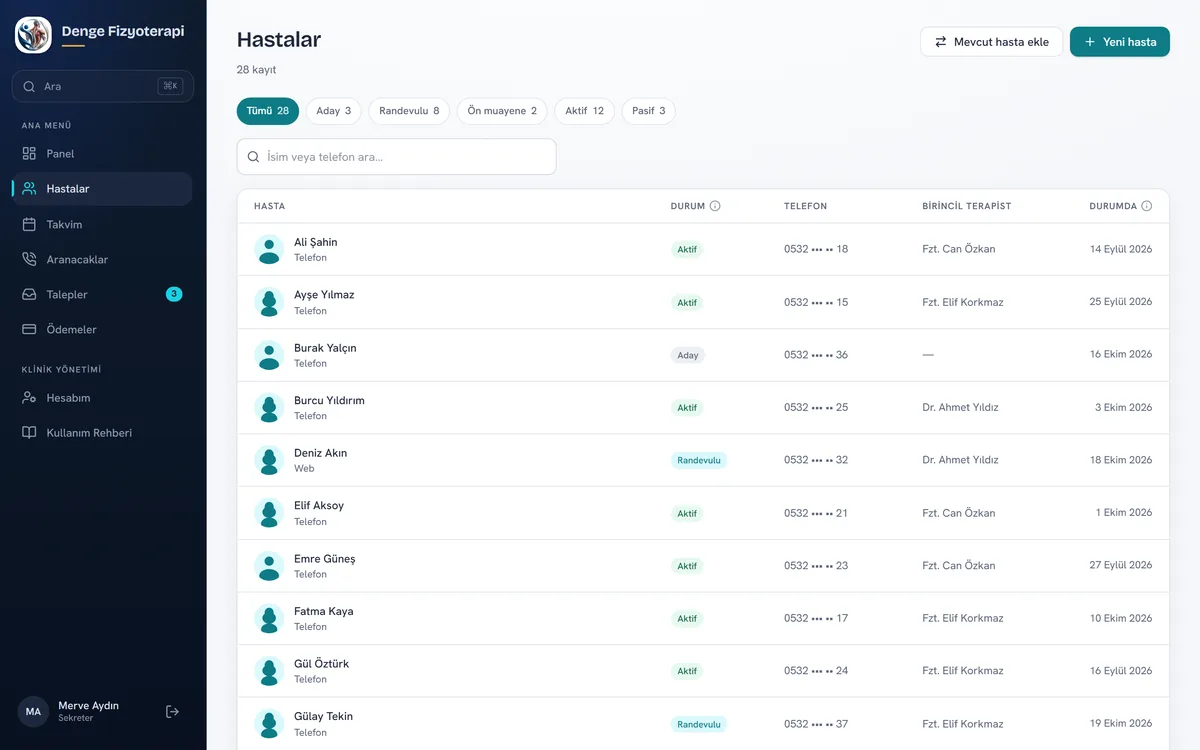Open patient Burcu Yıldırım

[703, 408]
